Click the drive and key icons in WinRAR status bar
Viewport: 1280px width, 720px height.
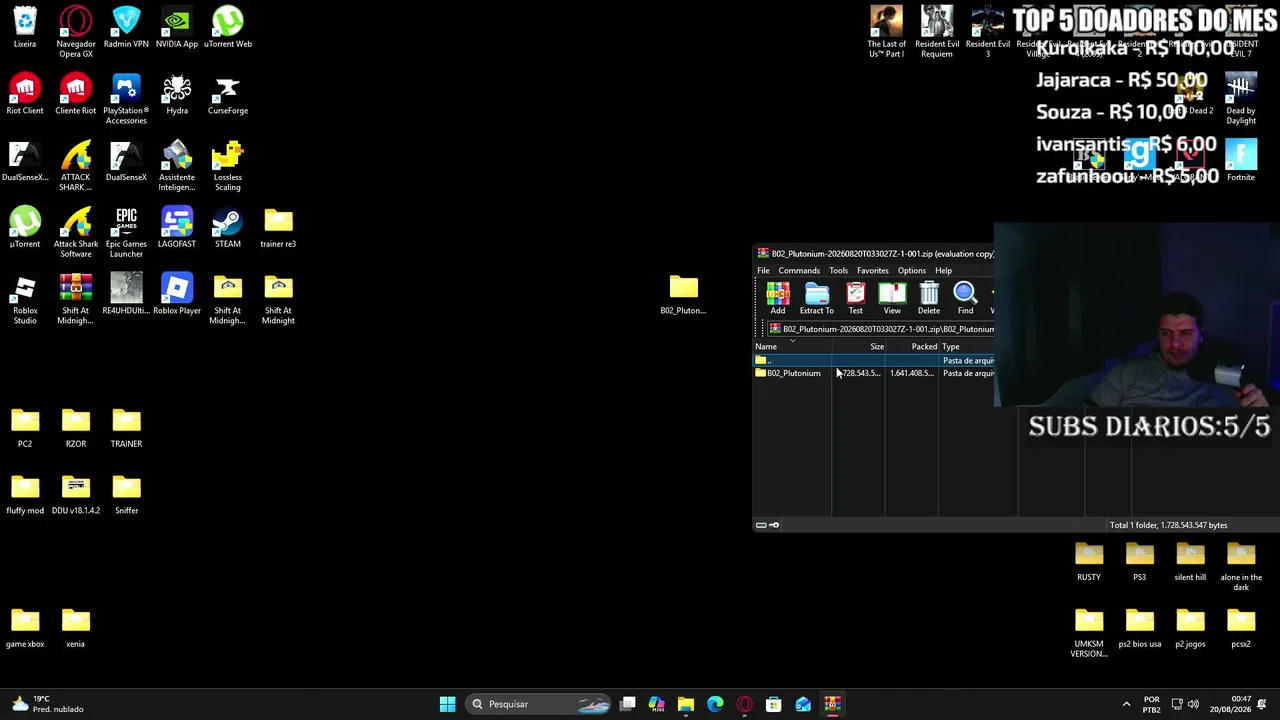tap(767, 525)
